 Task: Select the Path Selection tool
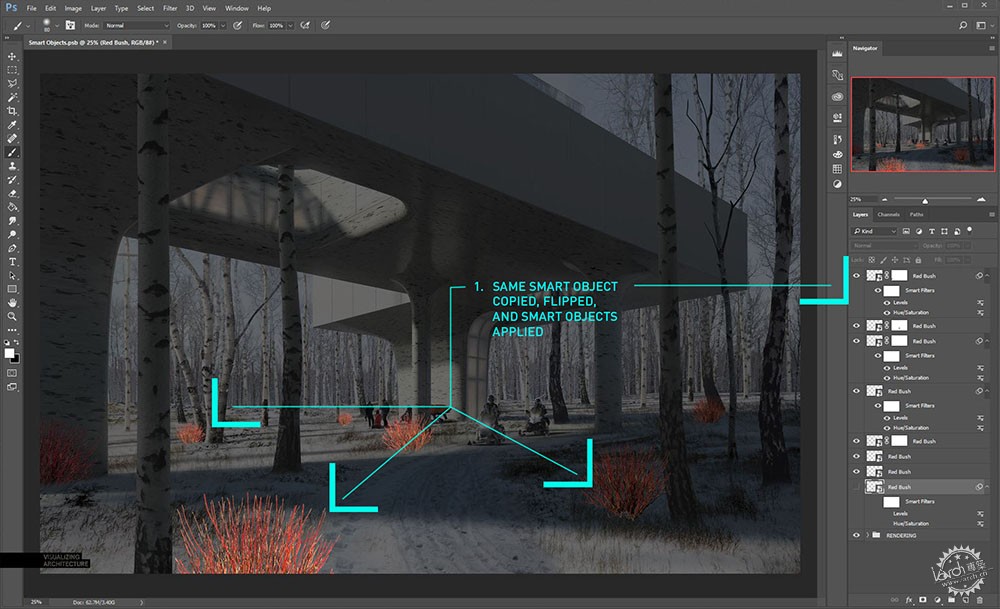click(11, 275)
